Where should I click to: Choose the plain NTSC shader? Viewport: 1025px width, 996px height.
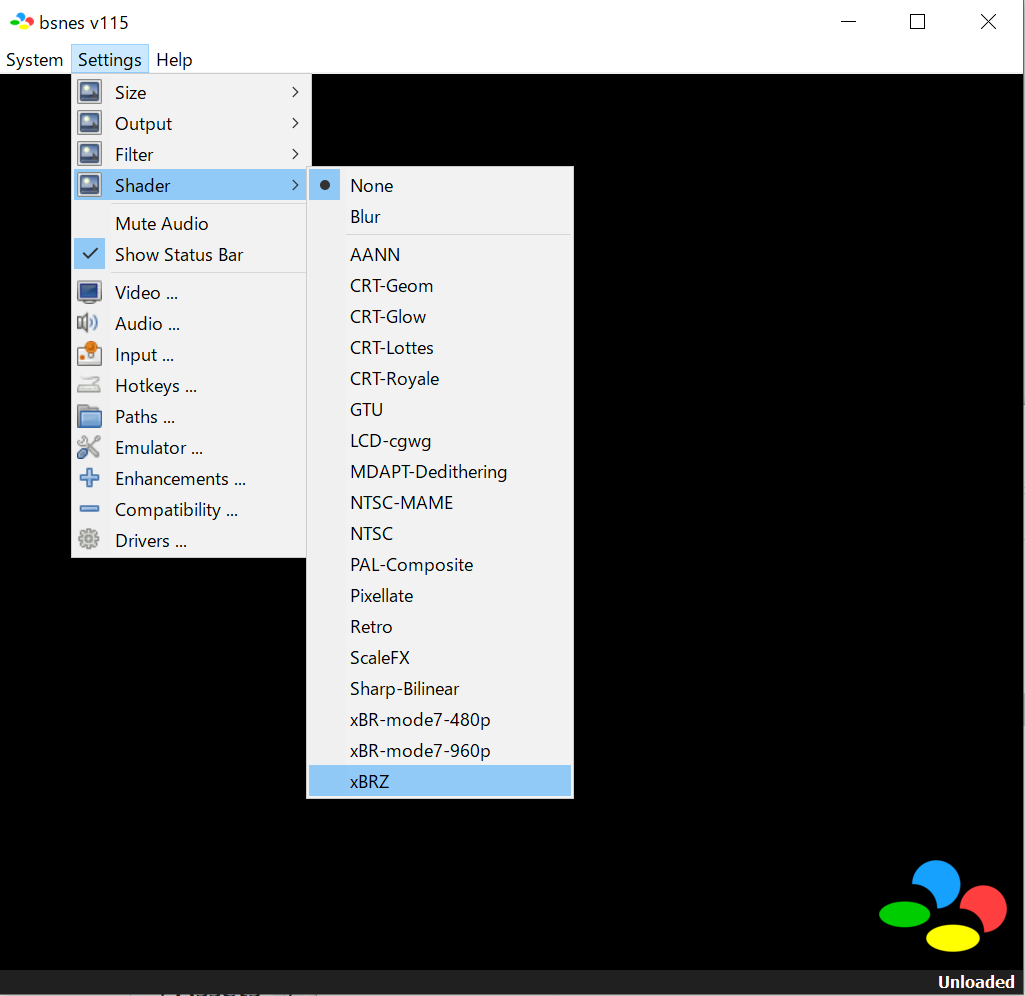(440, 534)
